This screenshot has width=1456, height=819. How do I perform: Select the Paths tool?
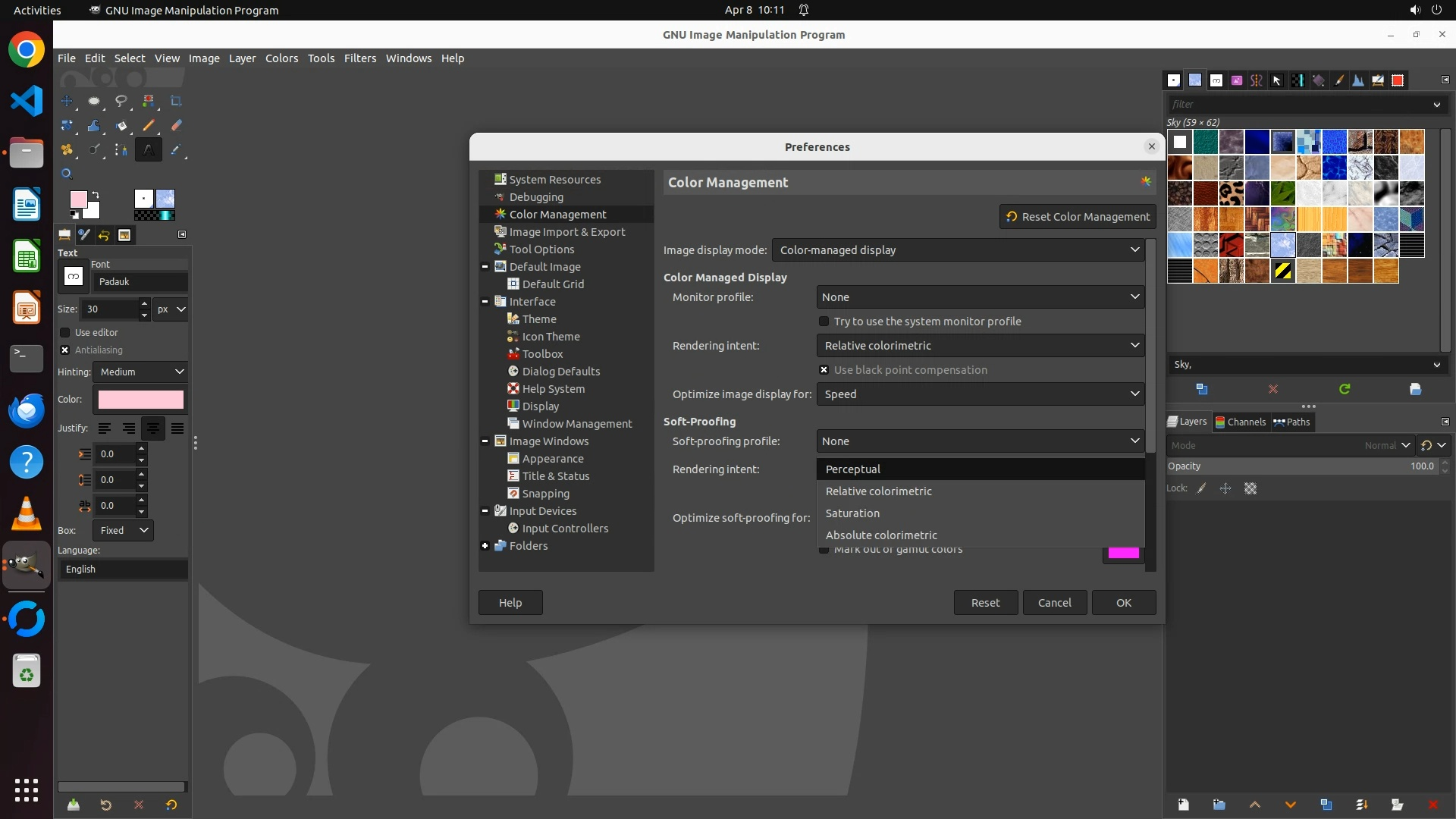(x=121, y=150)
